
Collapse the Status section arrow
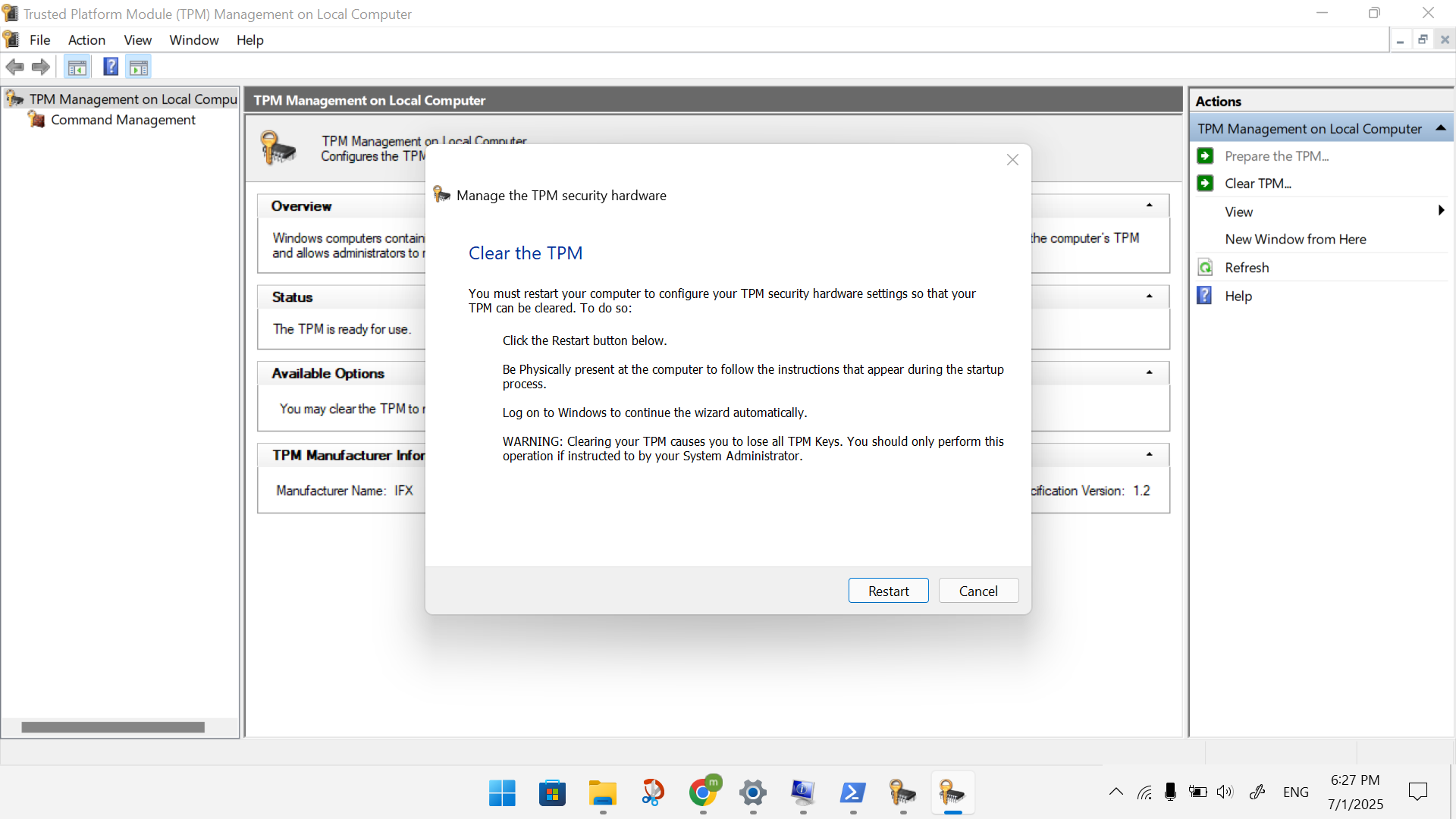tap(1149, 297)
